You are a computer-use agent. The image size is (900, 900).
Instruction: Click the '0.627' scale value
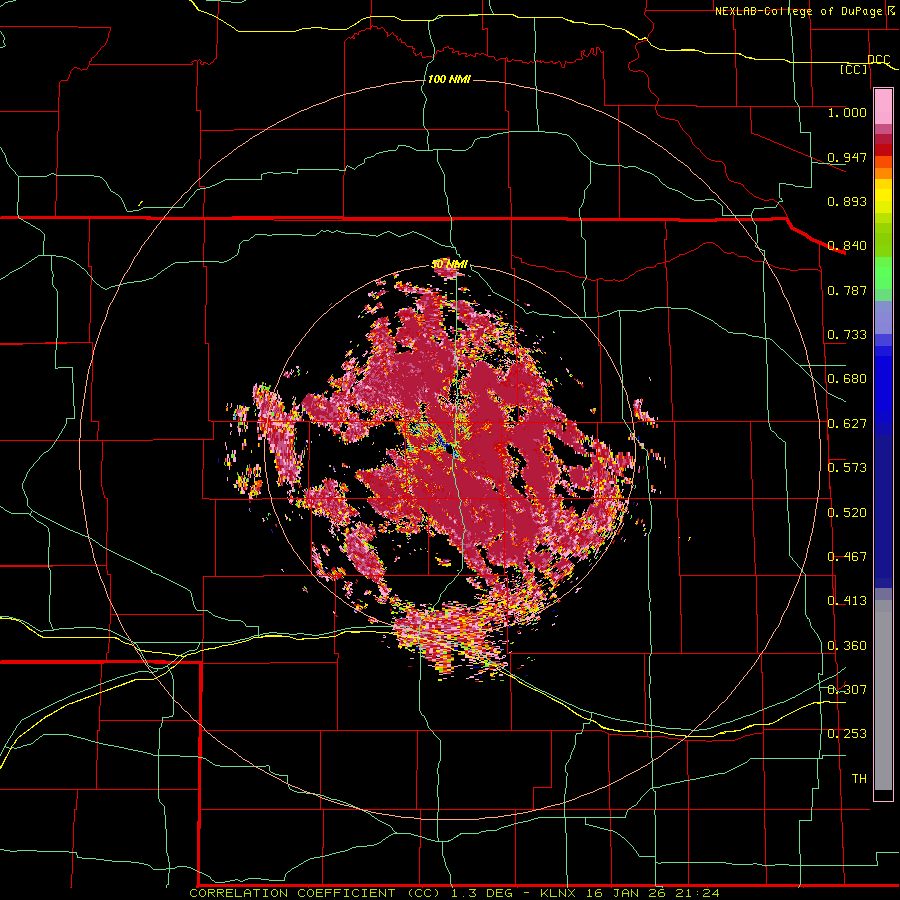[x=847, y=424]
